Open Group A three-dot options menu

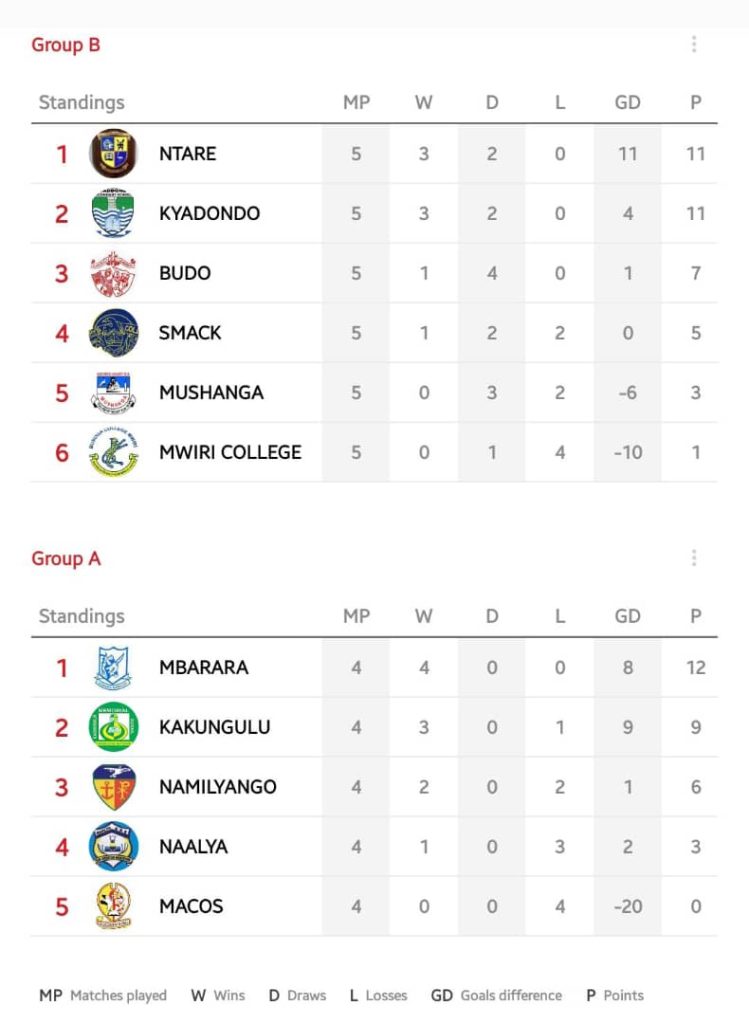694,558
